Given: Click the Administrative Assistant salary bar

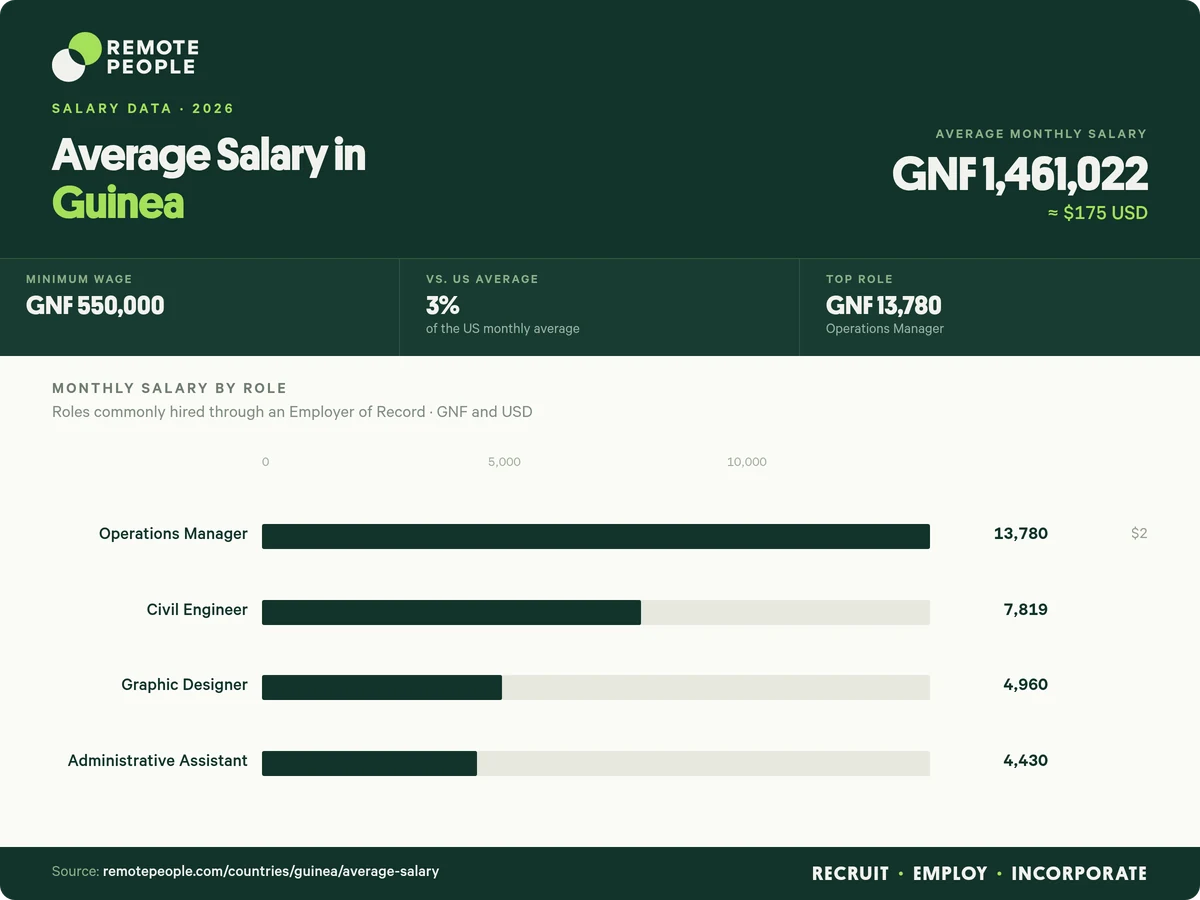Looking at the screenshot, I should (x=369, y=763).
